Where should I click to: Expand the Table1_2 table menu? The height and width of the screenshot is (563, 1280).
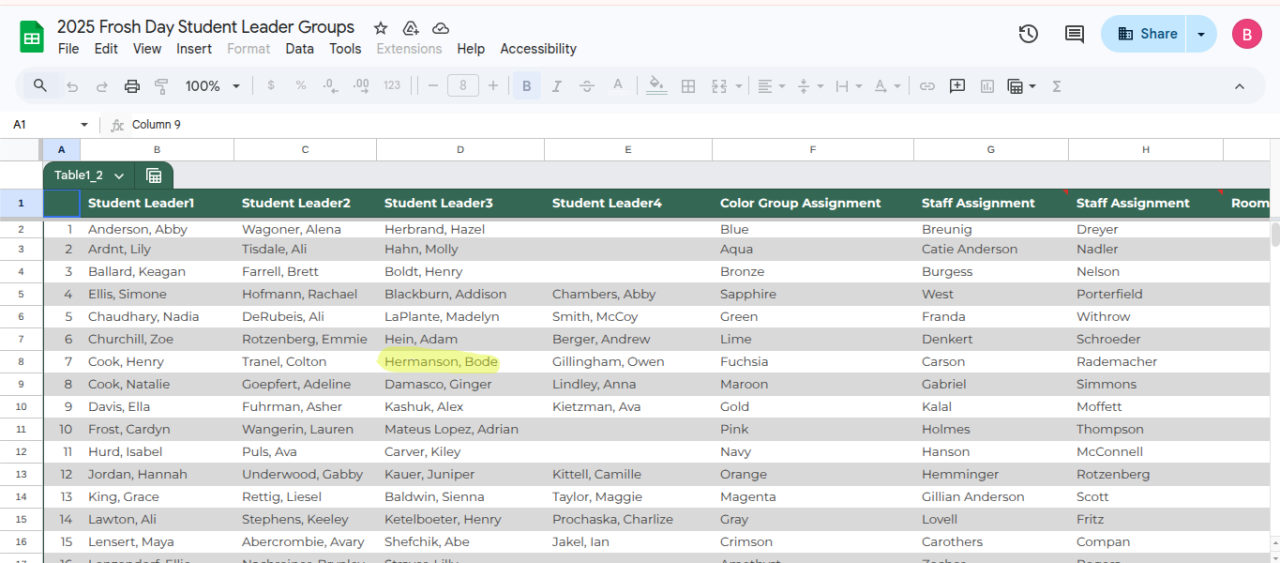coord(119,176)
